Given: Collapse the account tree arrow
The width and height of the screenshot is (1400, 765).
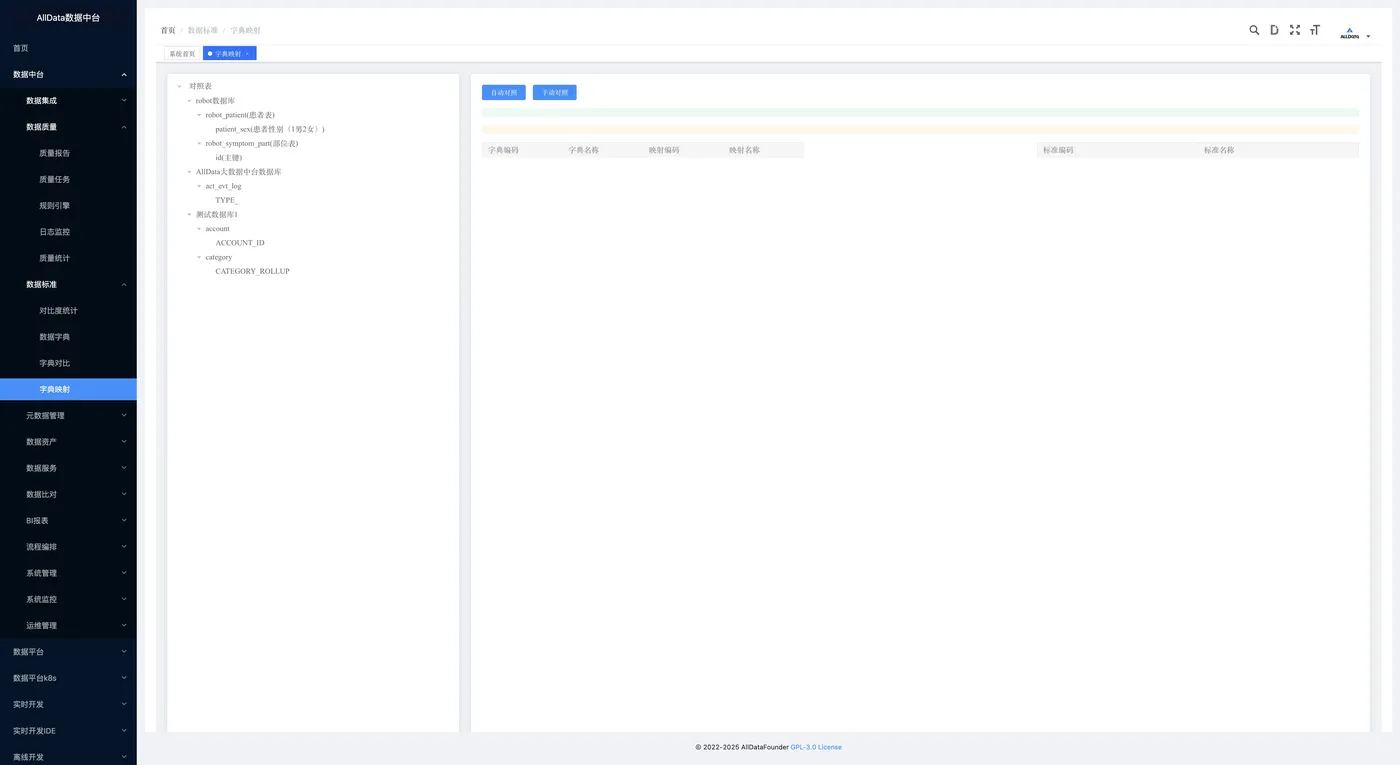Looking at the screenshot, I should coord(199,229).
